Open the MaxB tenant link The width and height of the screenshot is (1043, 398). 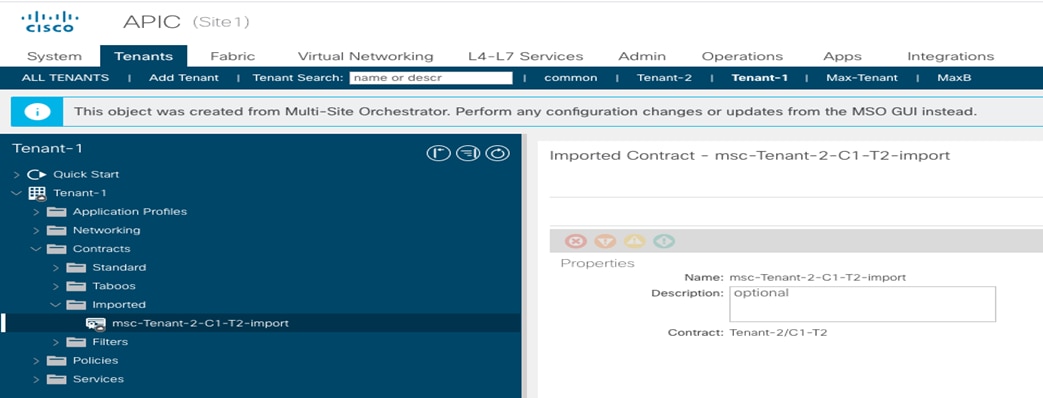(955, 78)
